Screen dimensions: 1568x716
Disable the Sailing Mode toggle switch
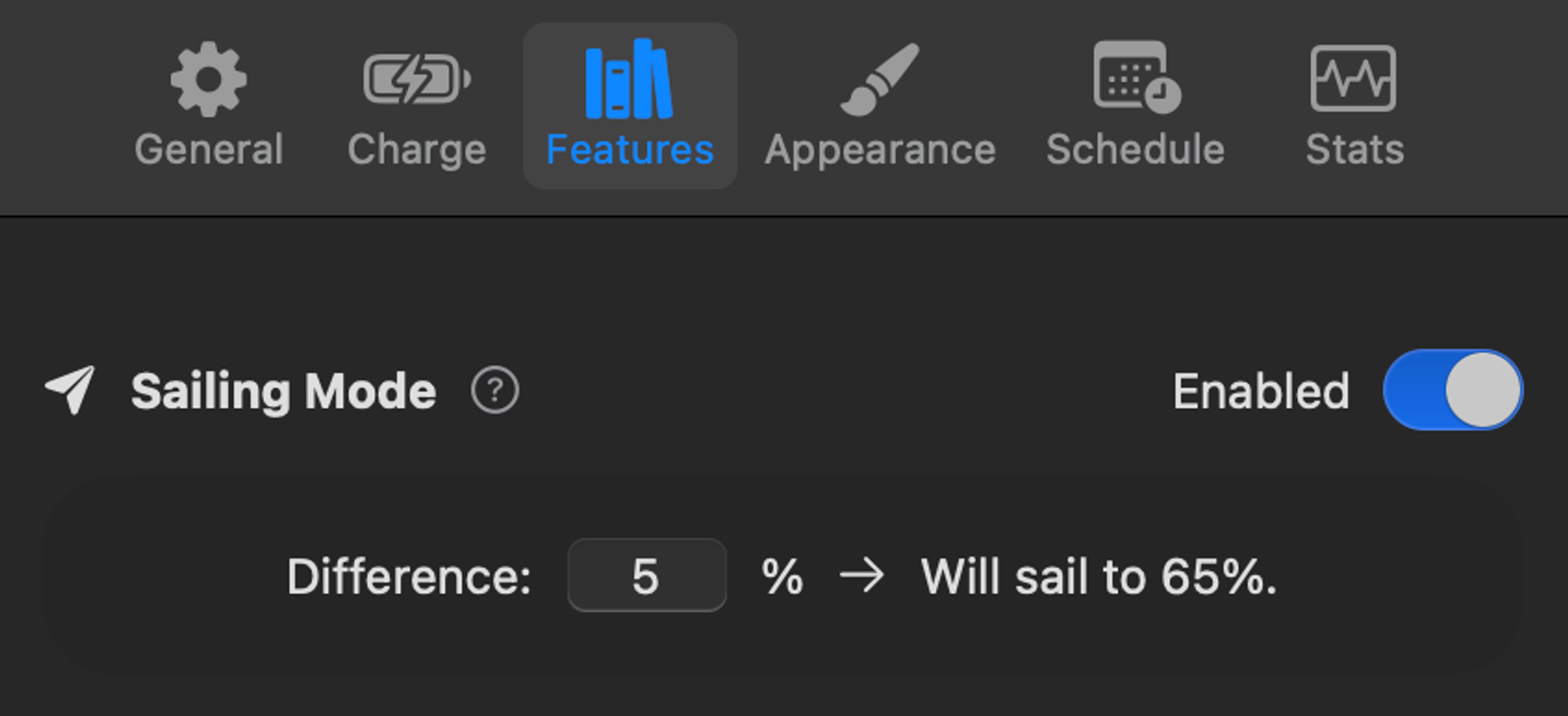tap(1453, 391)
